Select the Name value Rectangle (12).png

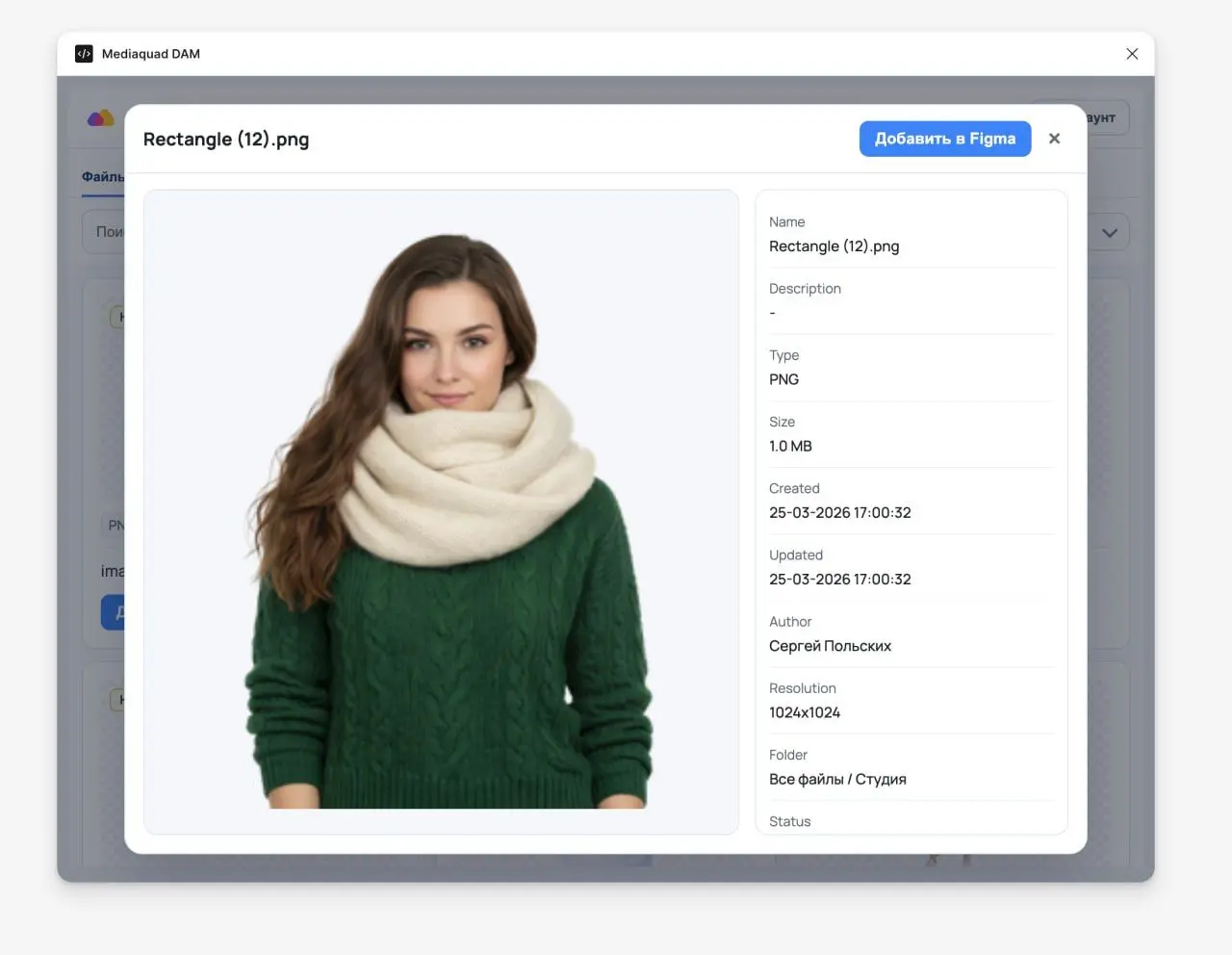click(834, 246)
